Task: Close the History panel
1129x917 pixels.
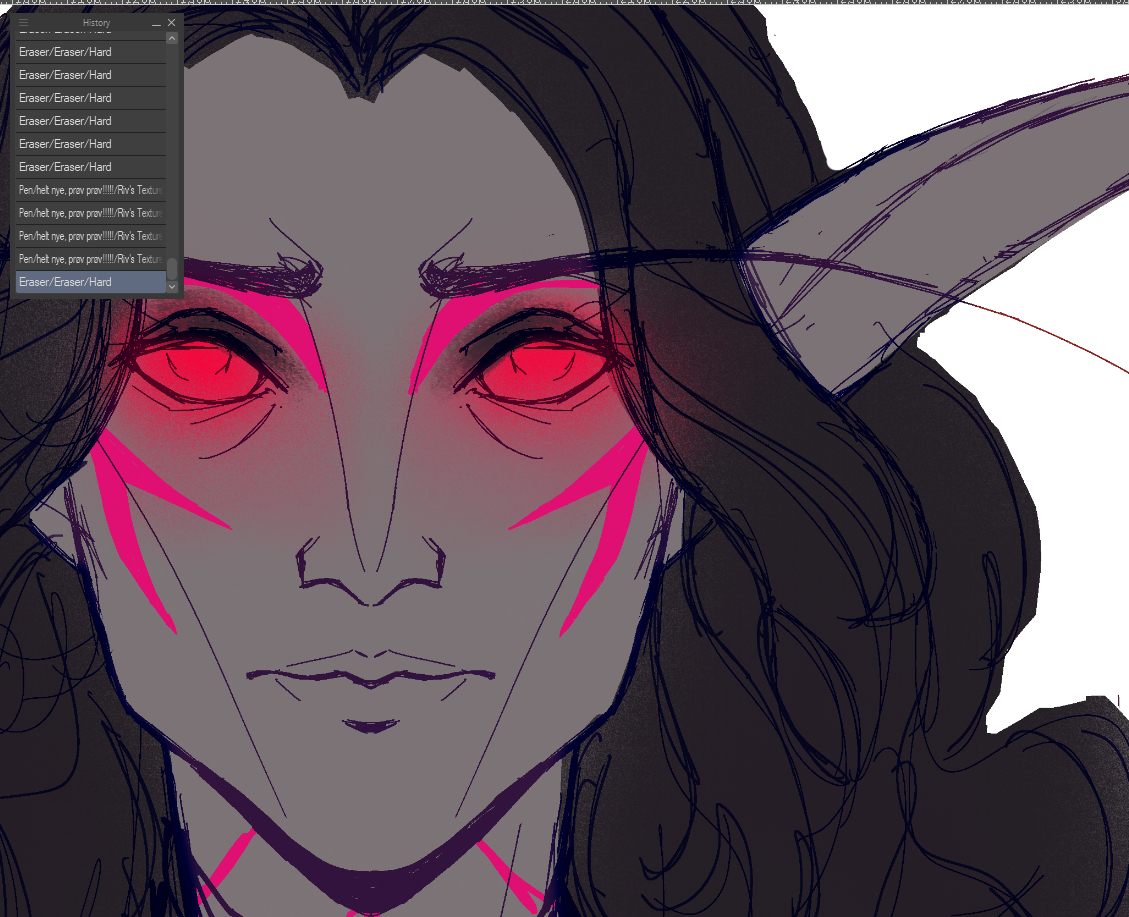Action: [172, 22]
